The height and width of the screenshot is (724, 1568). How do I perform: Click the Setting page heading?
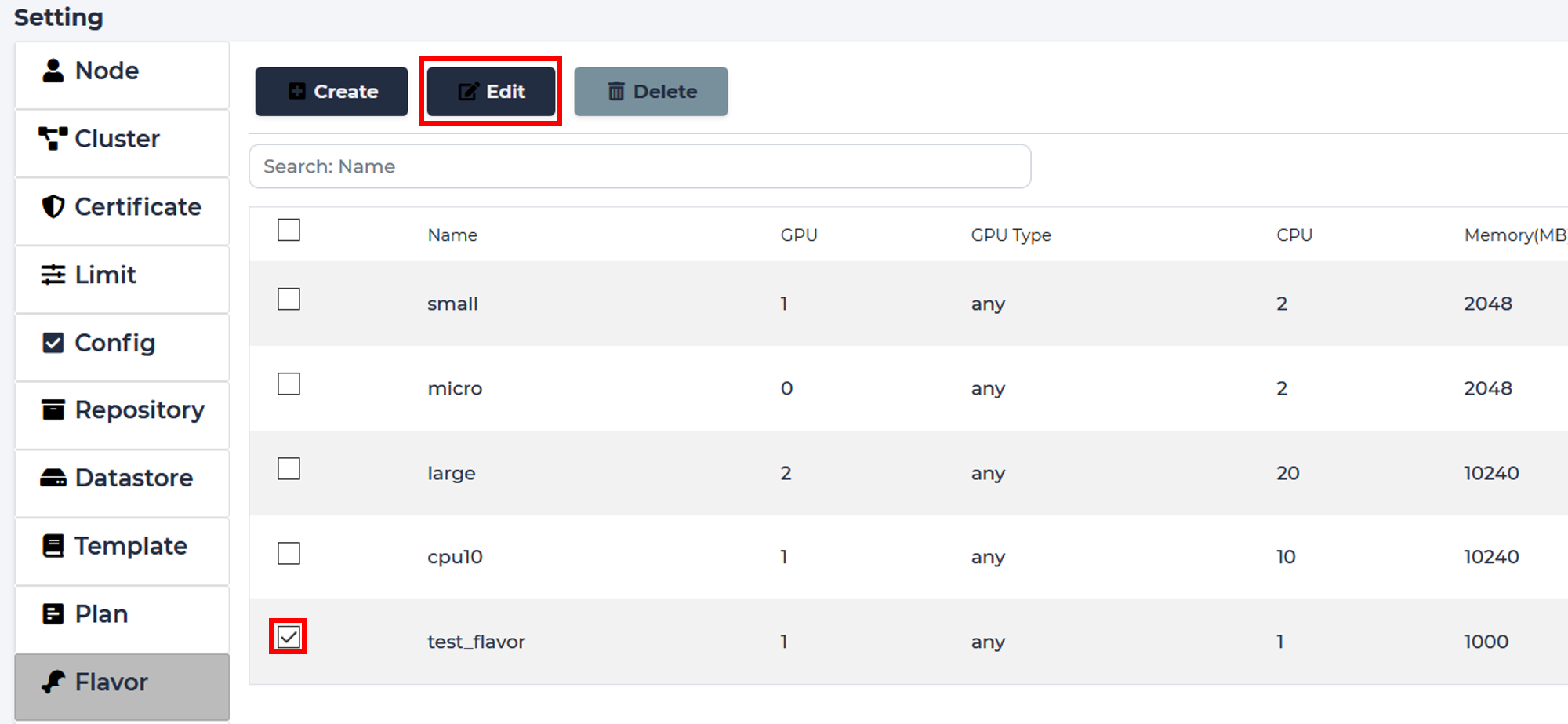pos(58,17)
